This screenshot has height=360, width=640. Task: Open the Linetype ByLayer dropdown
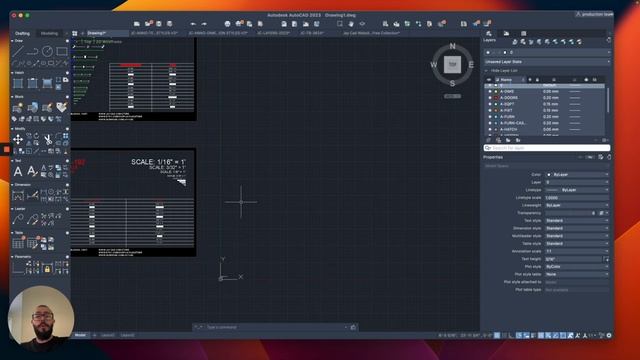tap(577, 190)
